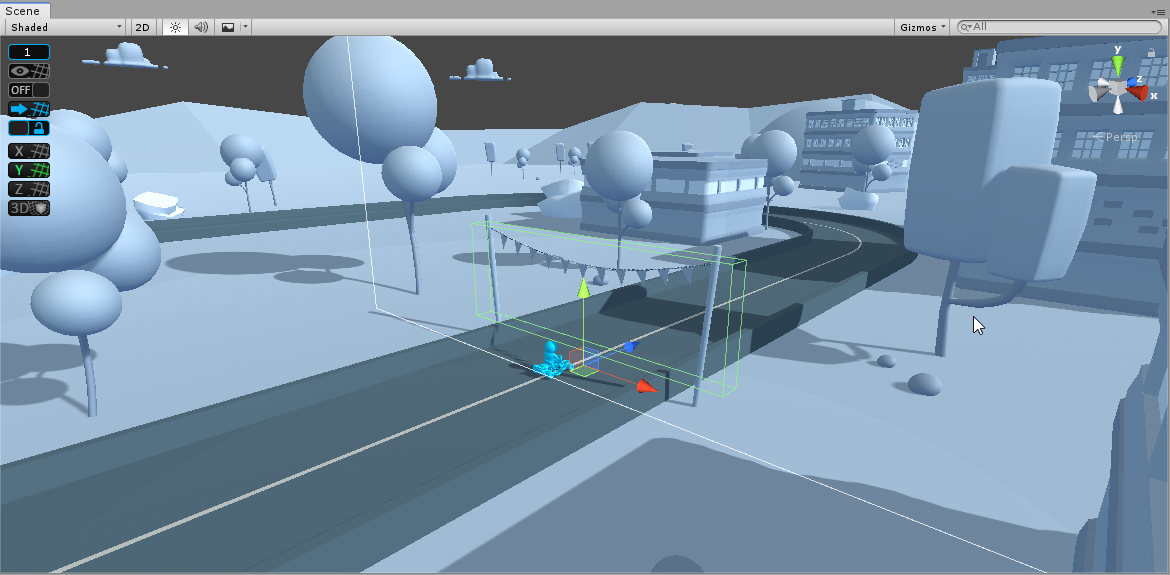Open the Scene panel options menu
Image resolution: width=1170 pixels, height=575 pixels.
pyautogui.click(x=1158, y=10)
